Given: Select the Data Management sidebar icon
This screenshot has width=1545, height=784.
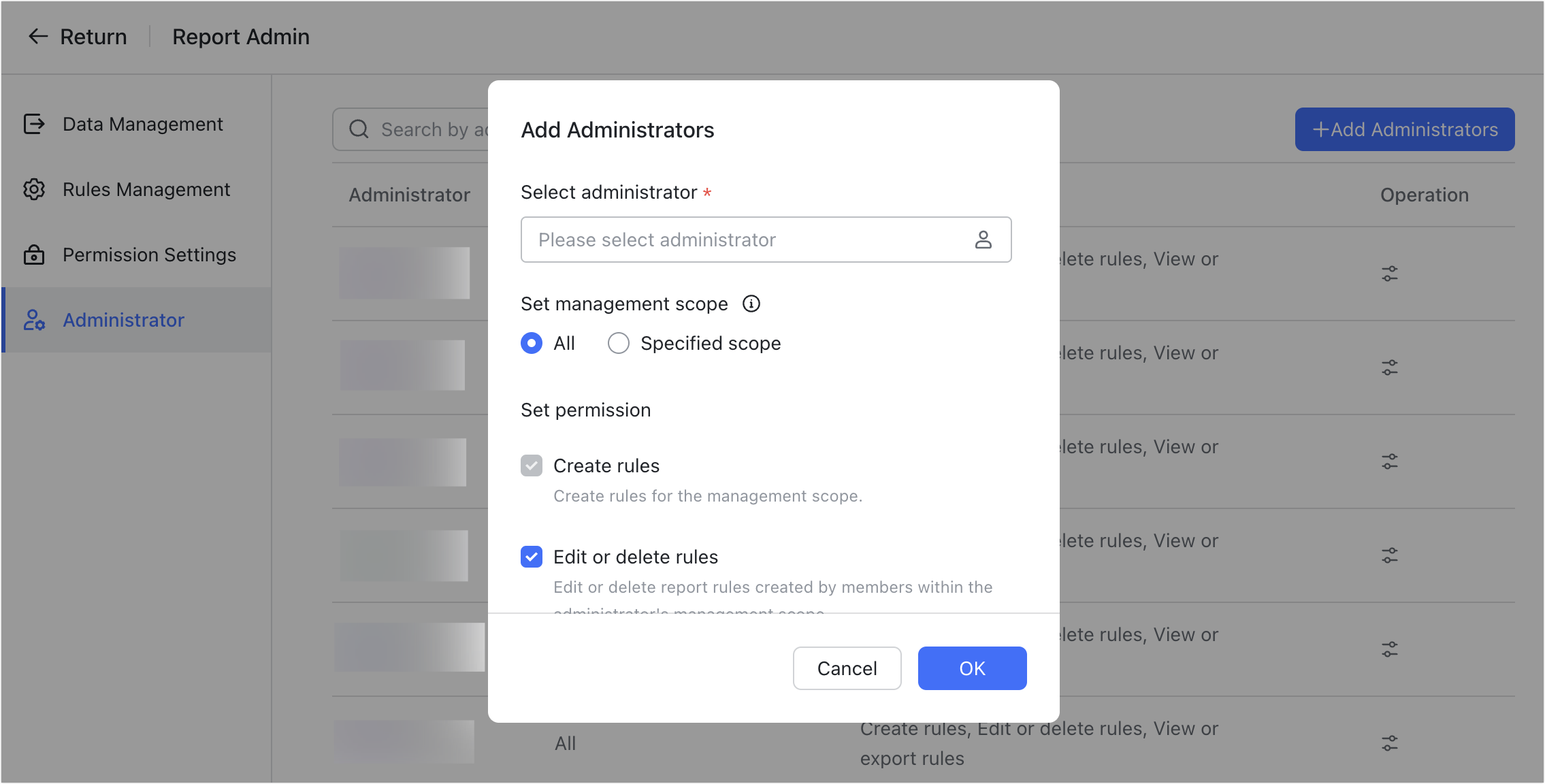Looking at the screenshot, I should pyautogui.click(x=33, y=124).
